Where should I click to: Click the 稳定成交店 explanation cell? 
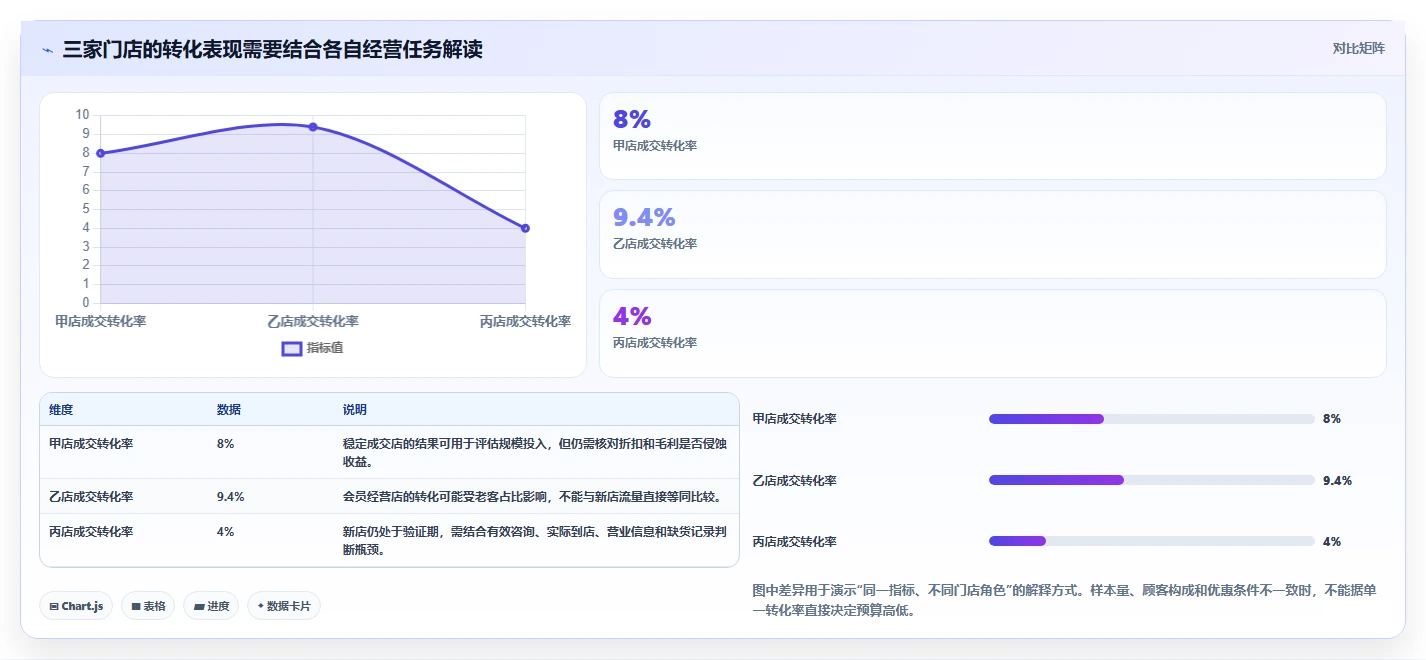coord(534,452)
